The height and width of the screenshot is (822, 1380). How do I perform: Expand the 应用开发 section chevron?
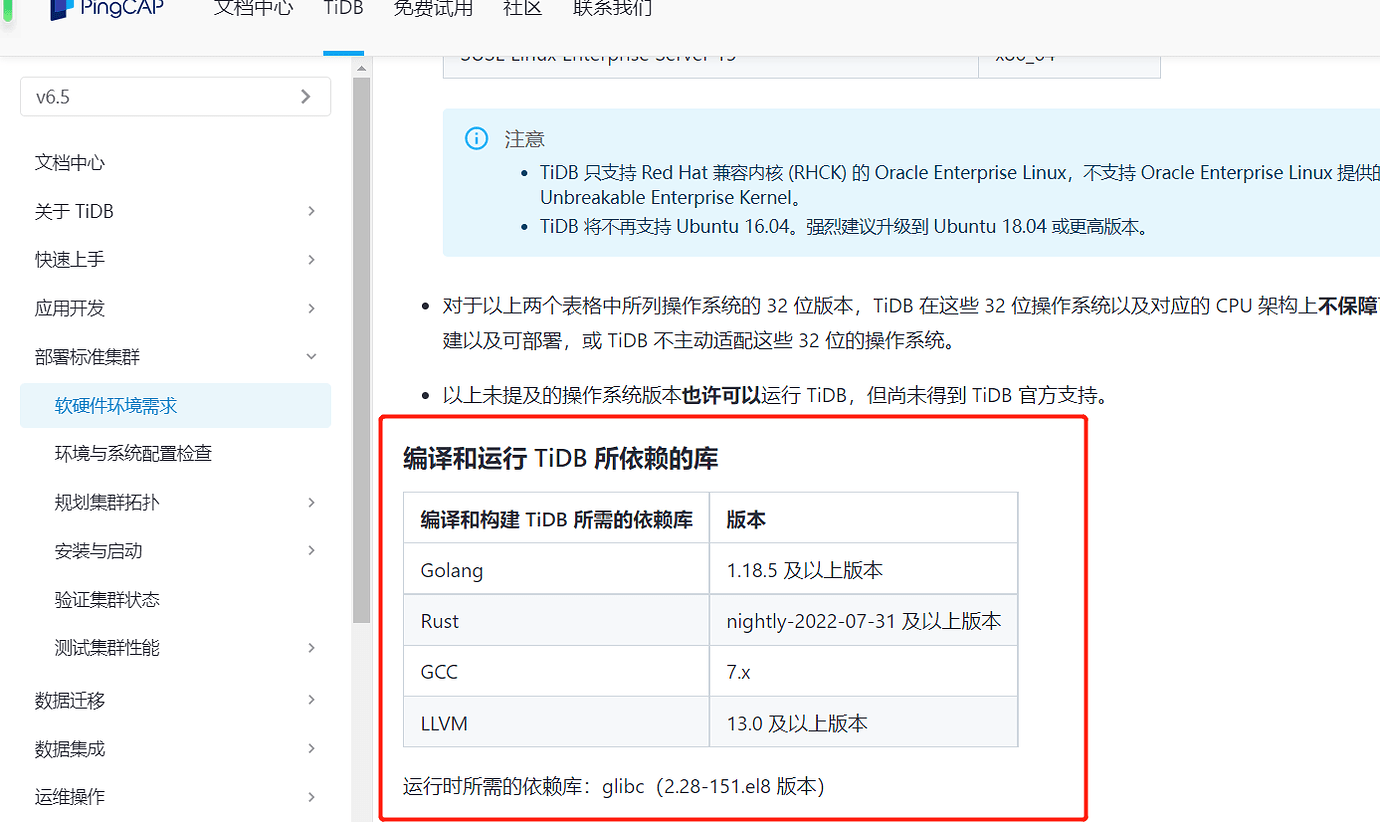[x=311, y=308]
